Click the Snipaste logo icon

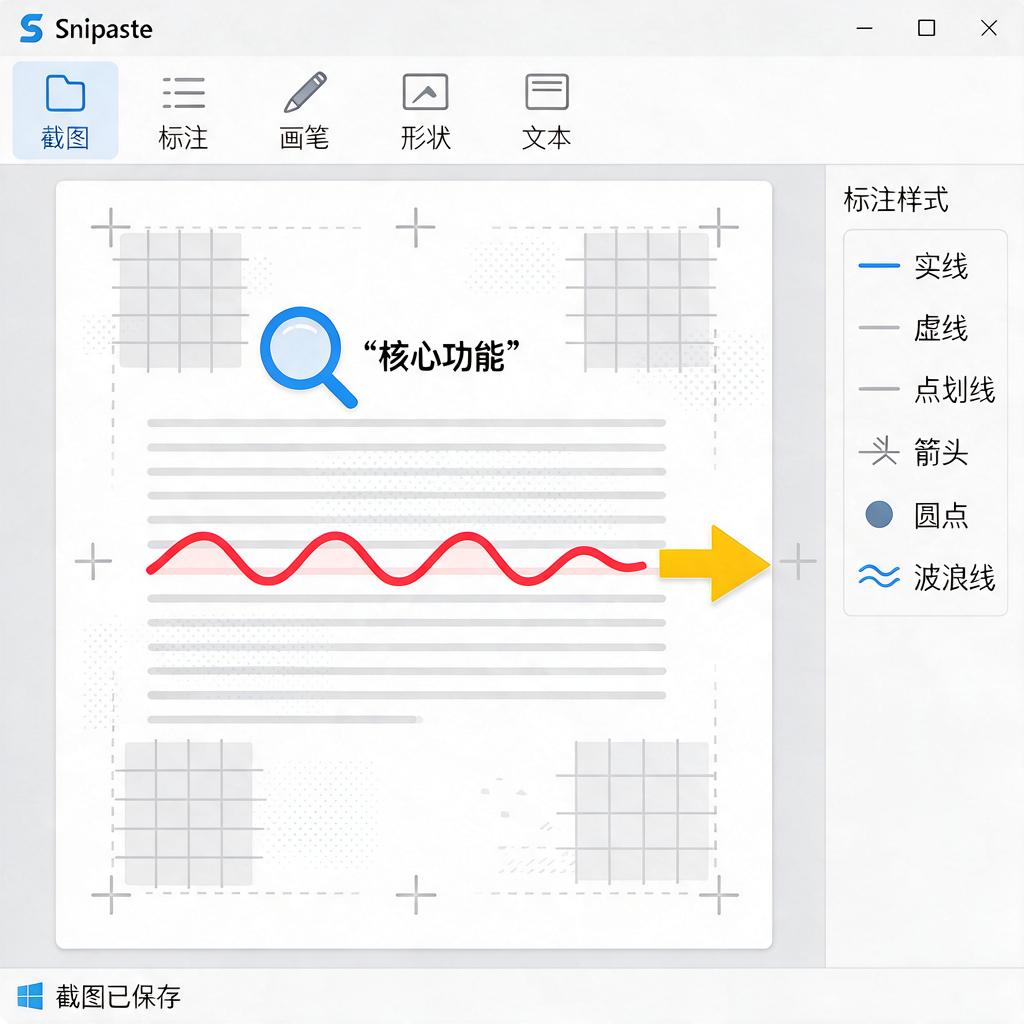click(x=31, y=29)
